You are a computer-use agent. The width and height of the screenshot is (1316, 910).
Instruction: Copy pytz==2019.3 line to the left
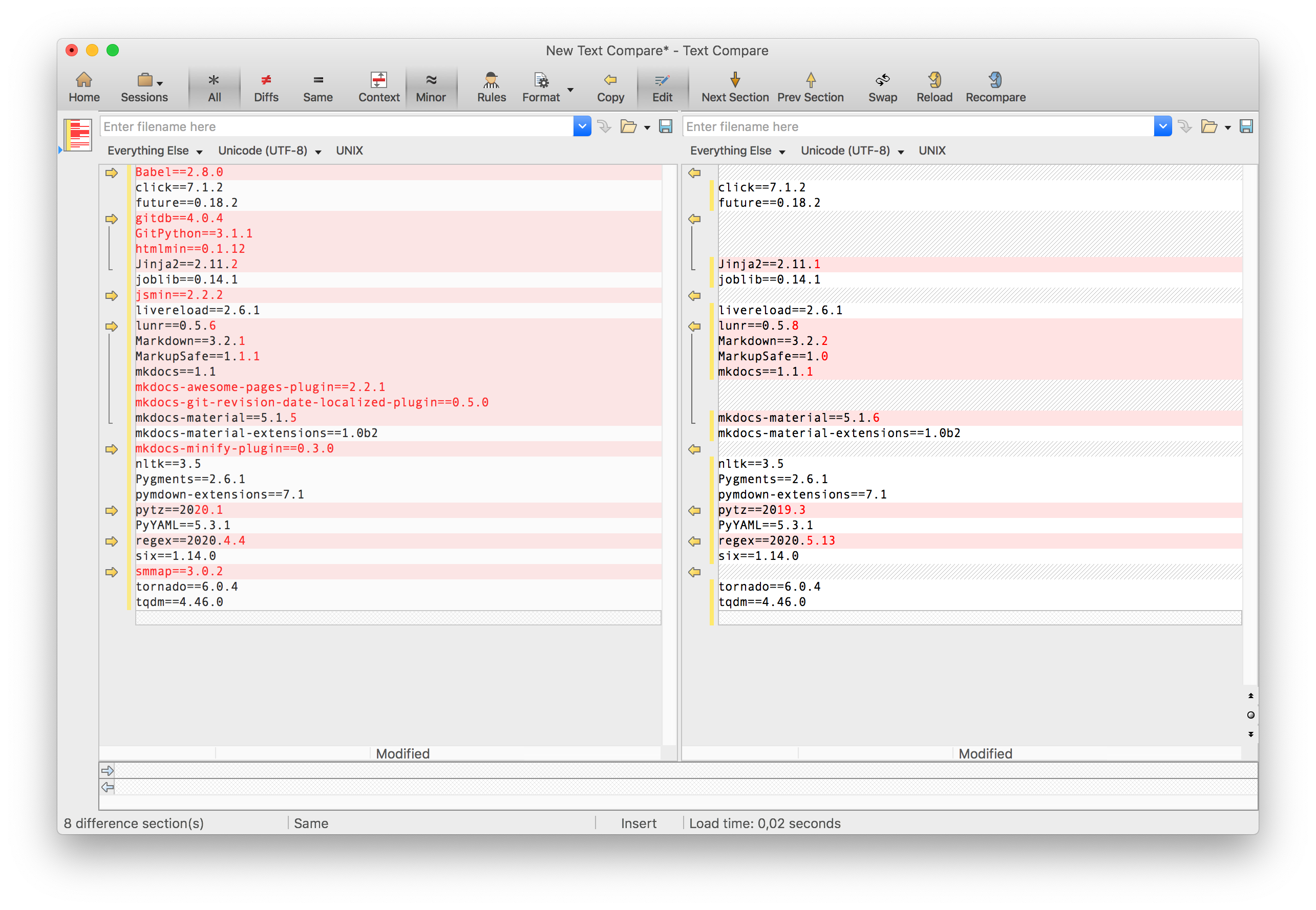[694, 510]
